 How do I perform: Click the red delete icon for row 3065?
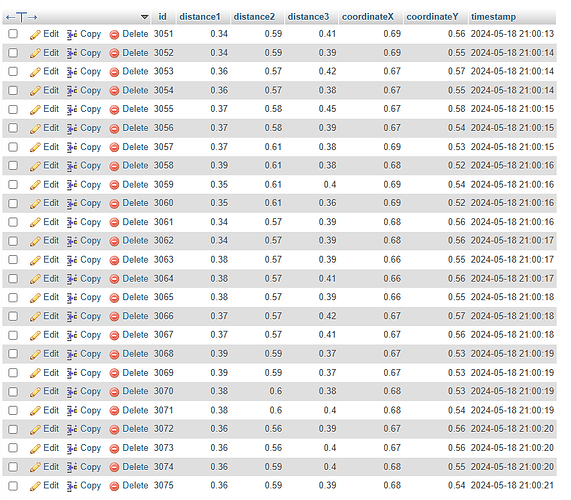114,298
